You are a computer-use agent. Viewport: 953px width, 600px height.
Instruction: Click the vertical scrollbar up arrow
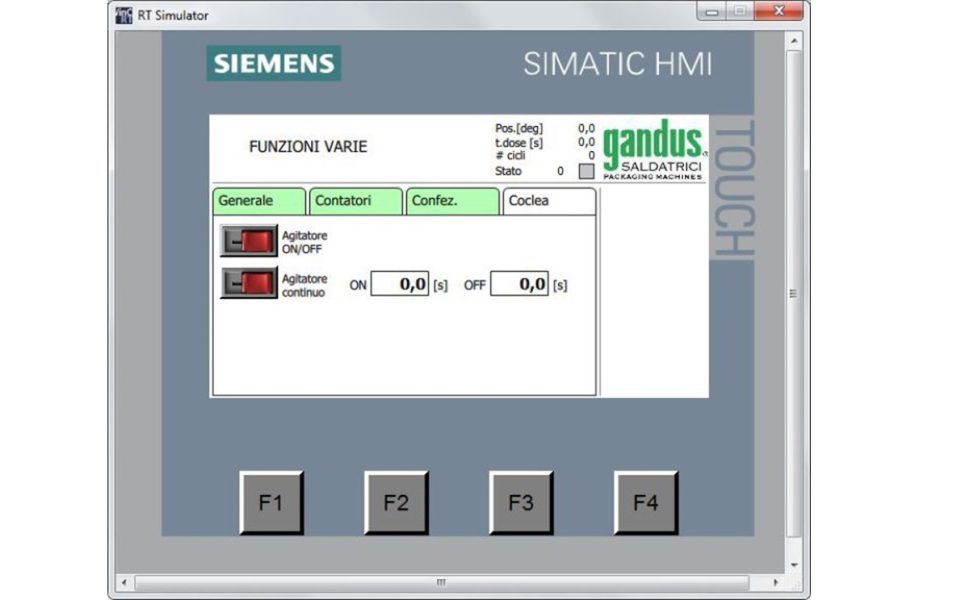pyautogui.click(x=794, y=41)
